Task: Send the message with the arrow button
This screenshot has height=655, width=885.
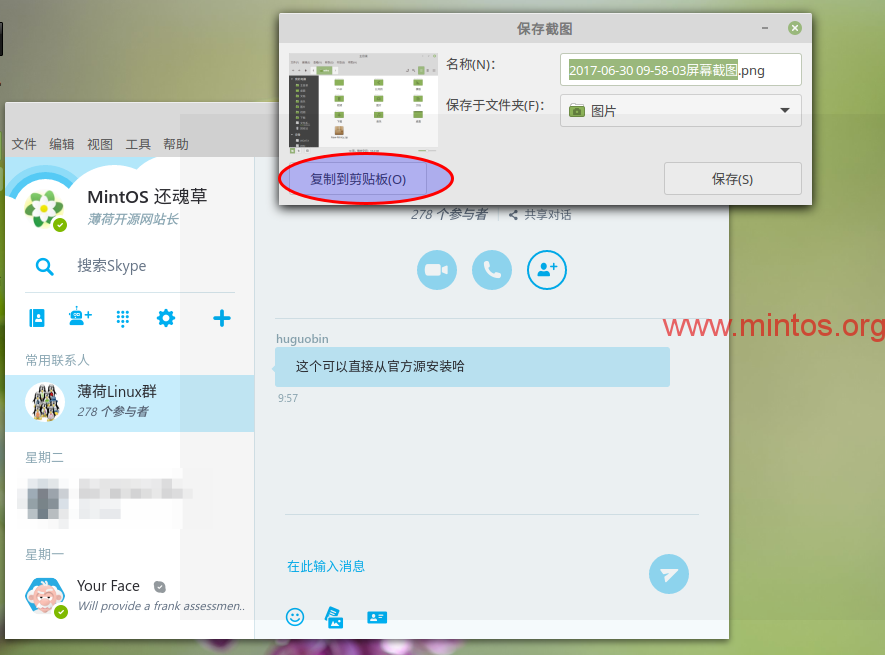Action: pyautogui.click(x=668, y=574)
